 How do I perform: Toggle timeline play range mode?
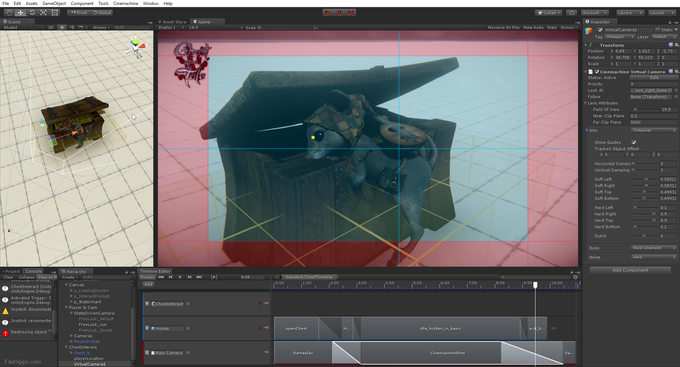pos(214,277)
